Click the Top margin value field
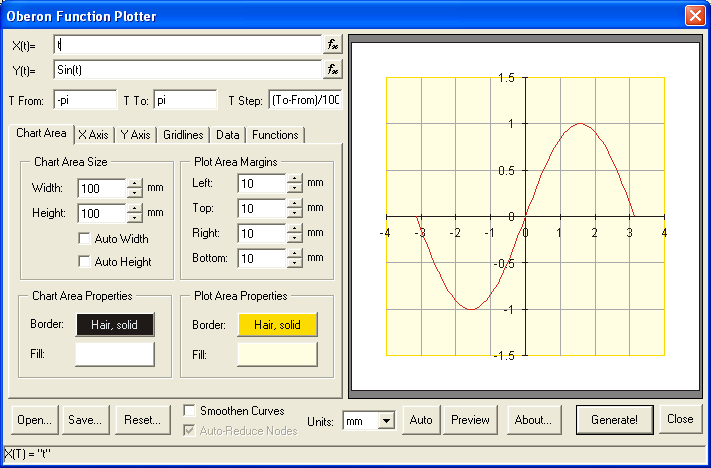Viewport: 711px width, 468px height. [x=262, y=209]
